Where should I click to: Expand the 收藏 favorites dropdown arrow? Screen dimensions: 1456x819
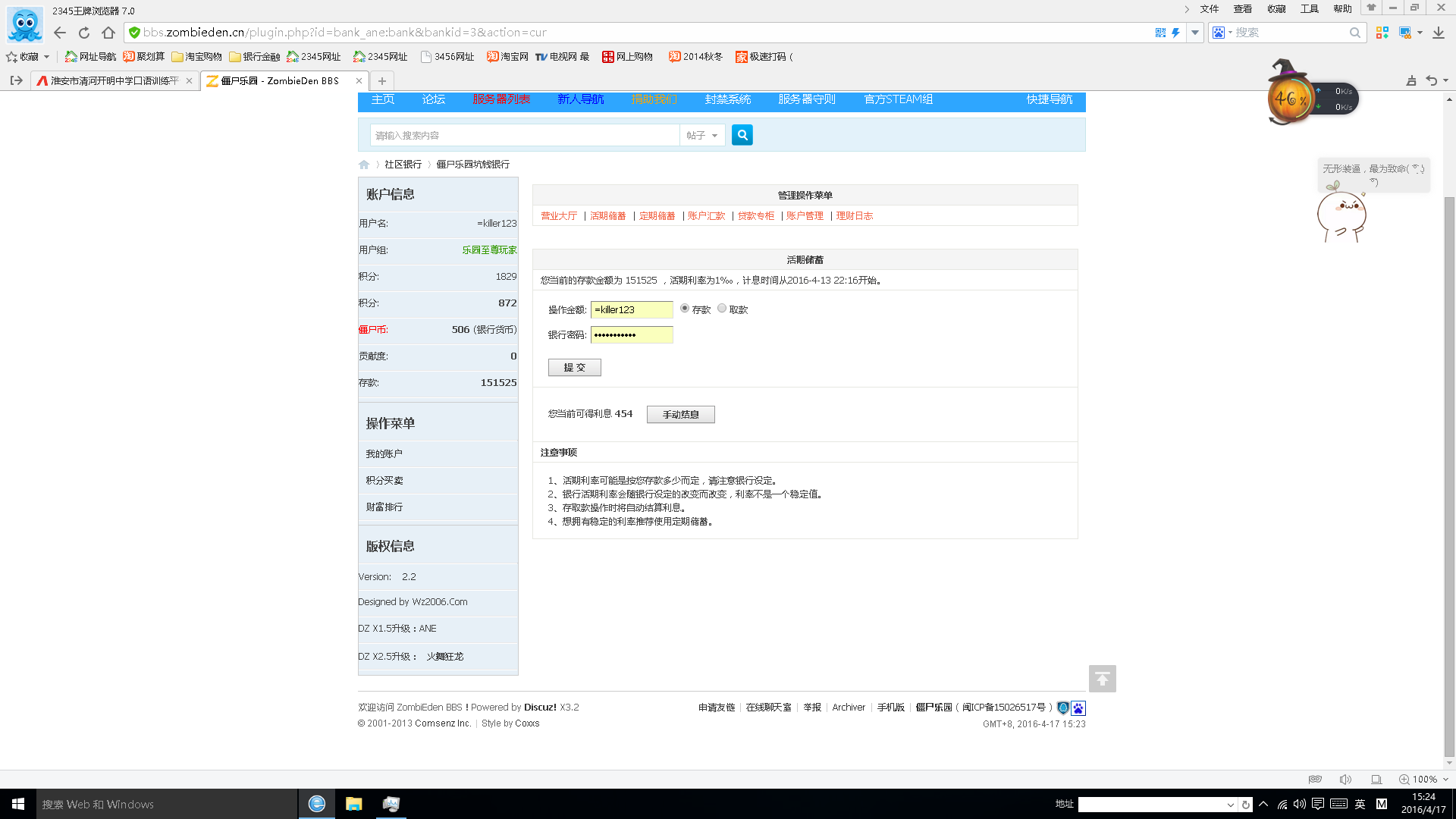pos(46,57)
